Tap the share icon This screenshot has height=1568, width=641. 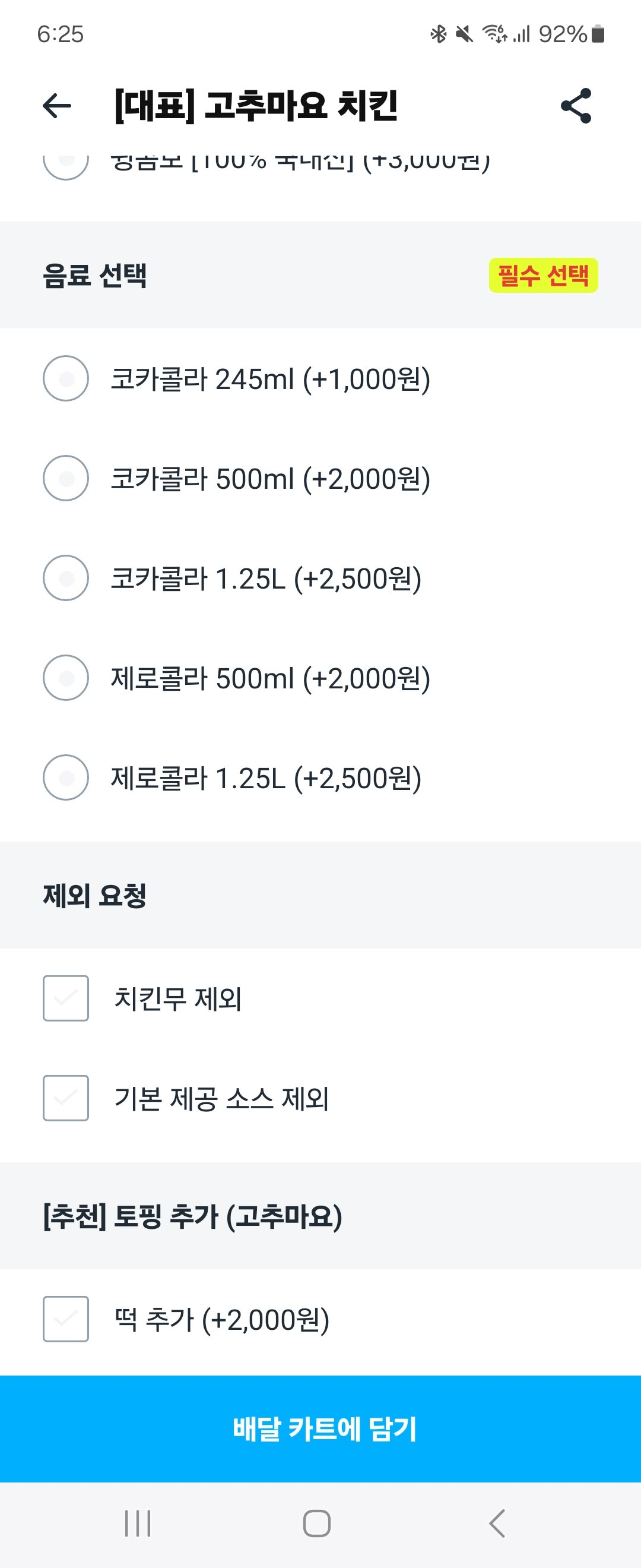pyautogui.click(x=575, y=106)
